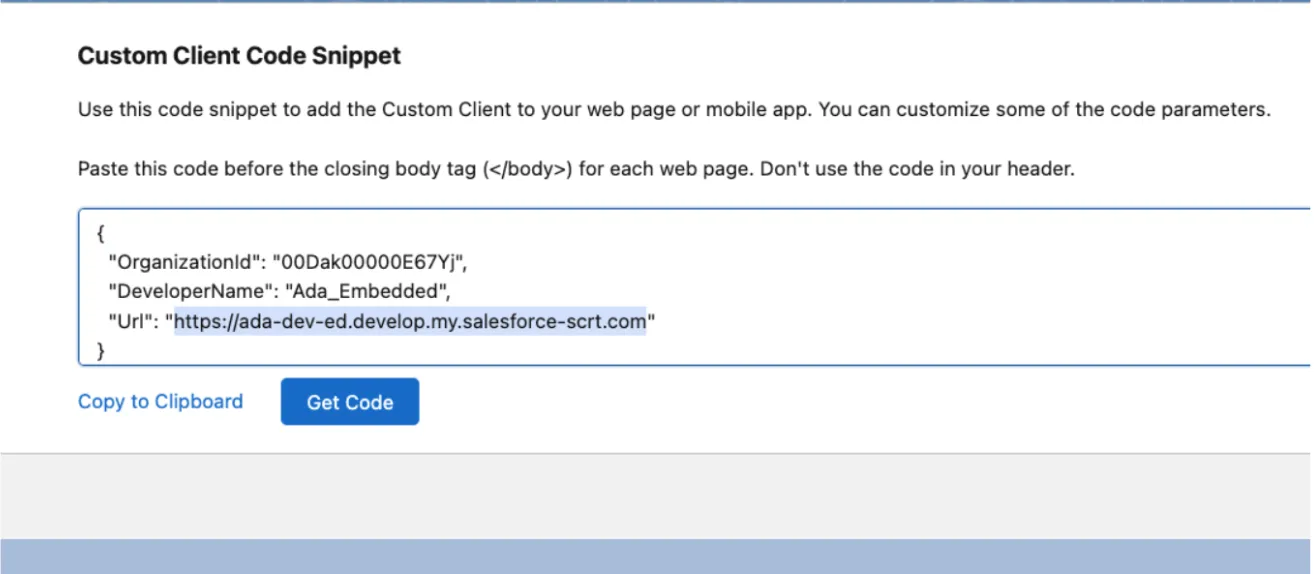1314x574 pixels.
Task: Click the "OrganizationId" line in snippet
Action: click(x=287, y=263)
